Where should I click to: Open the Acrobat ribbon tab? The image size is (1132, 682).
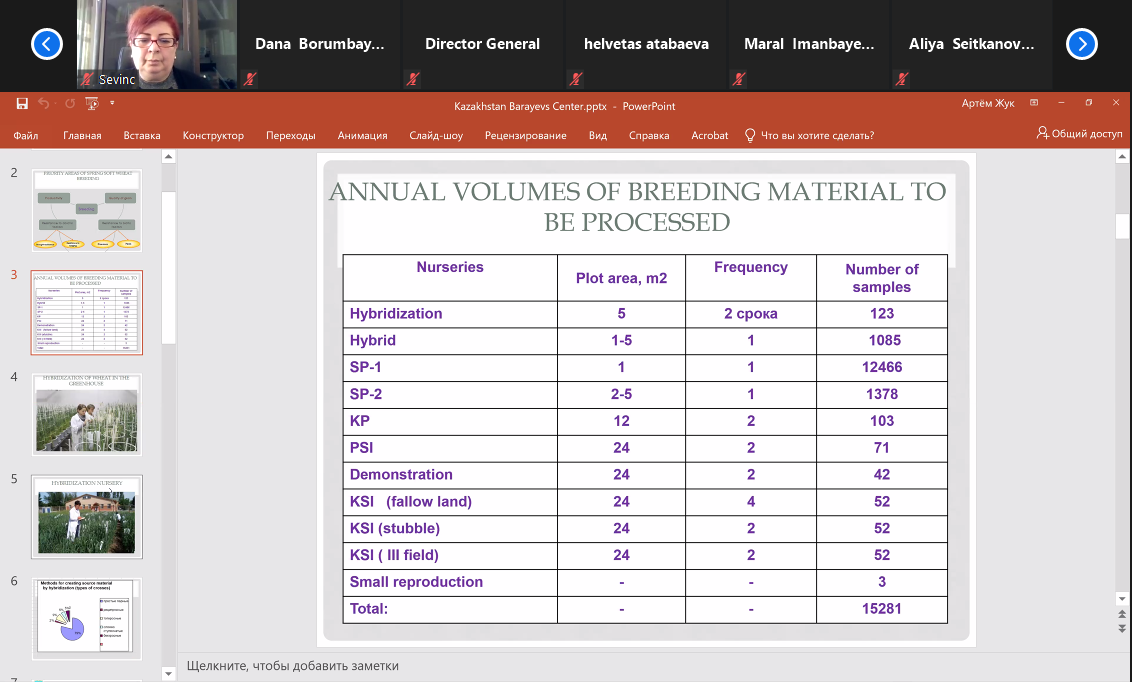click(710, 135)
